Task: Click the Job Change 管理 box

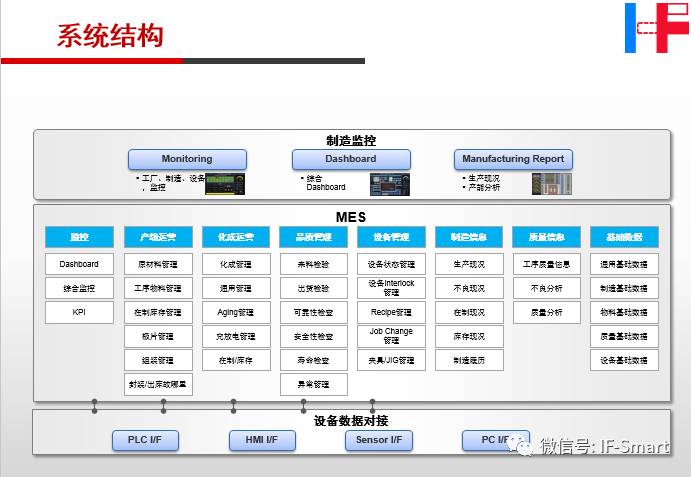Action: (391, 336)
